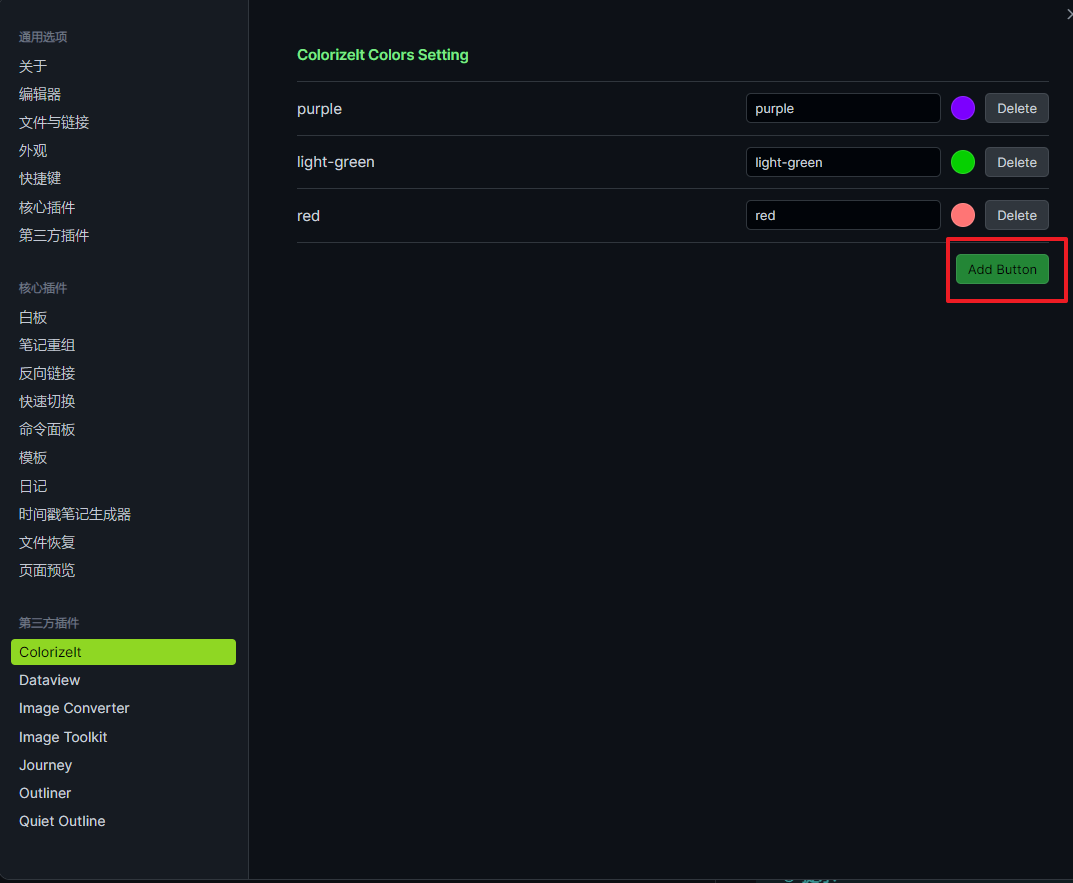Select the 第三方插件 general option
This screenshot has height=883, width=1073.
[x=54, y=235]
